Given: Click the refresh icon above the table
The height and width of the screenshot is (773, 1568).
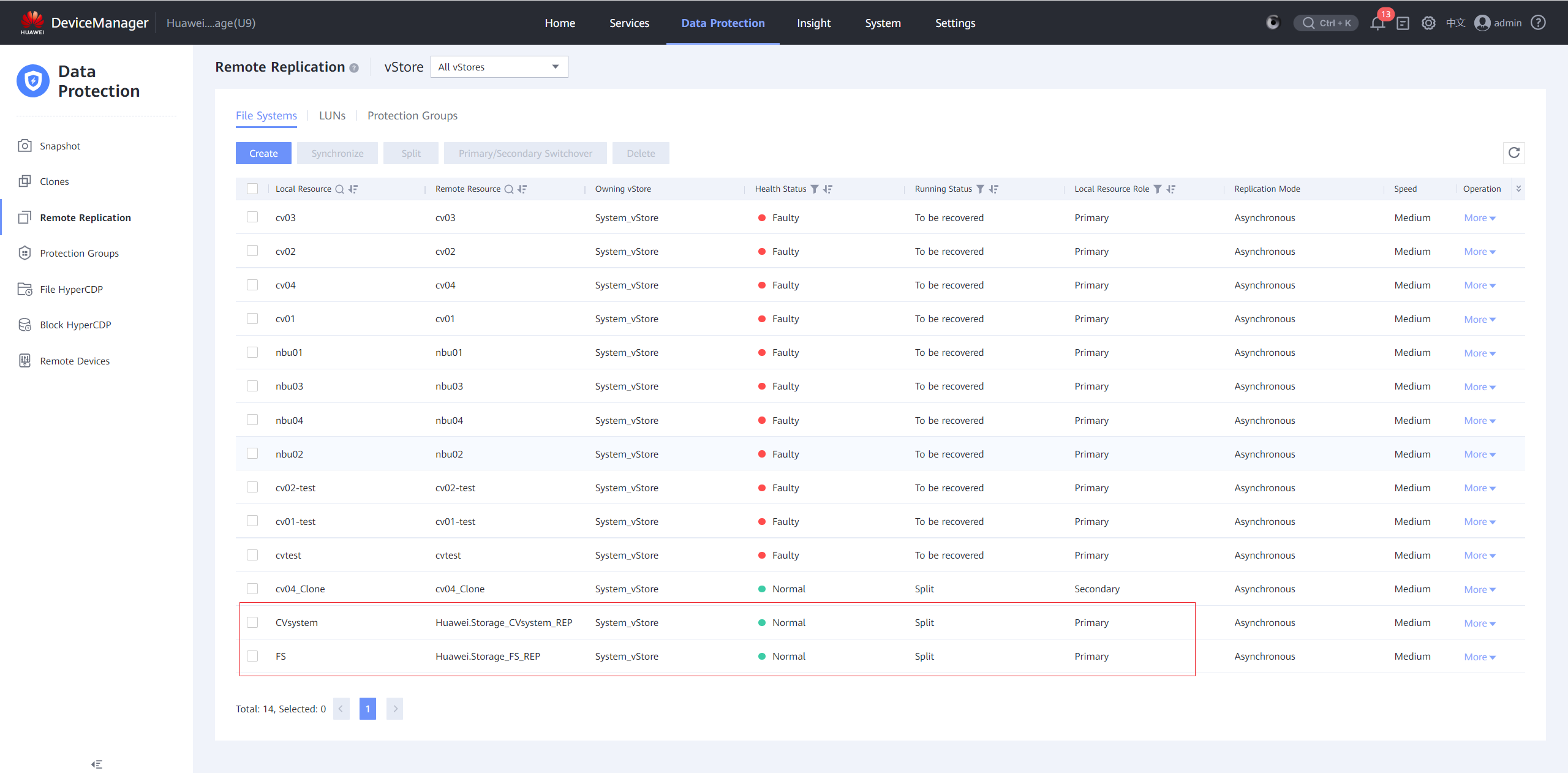Looking at the screenshot, I should pos(1513,153).
